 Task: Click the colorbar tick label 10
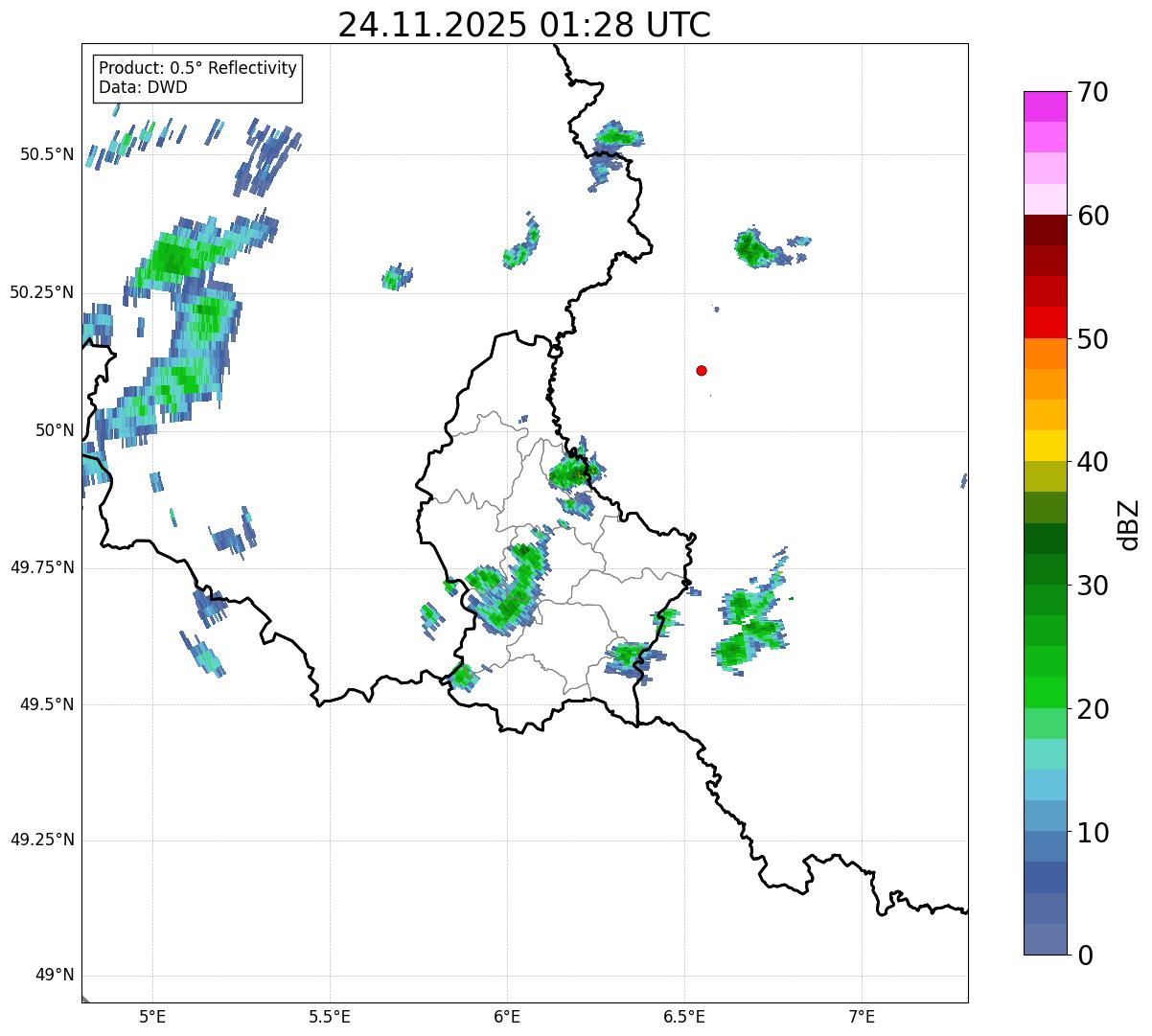point(1093,832)
